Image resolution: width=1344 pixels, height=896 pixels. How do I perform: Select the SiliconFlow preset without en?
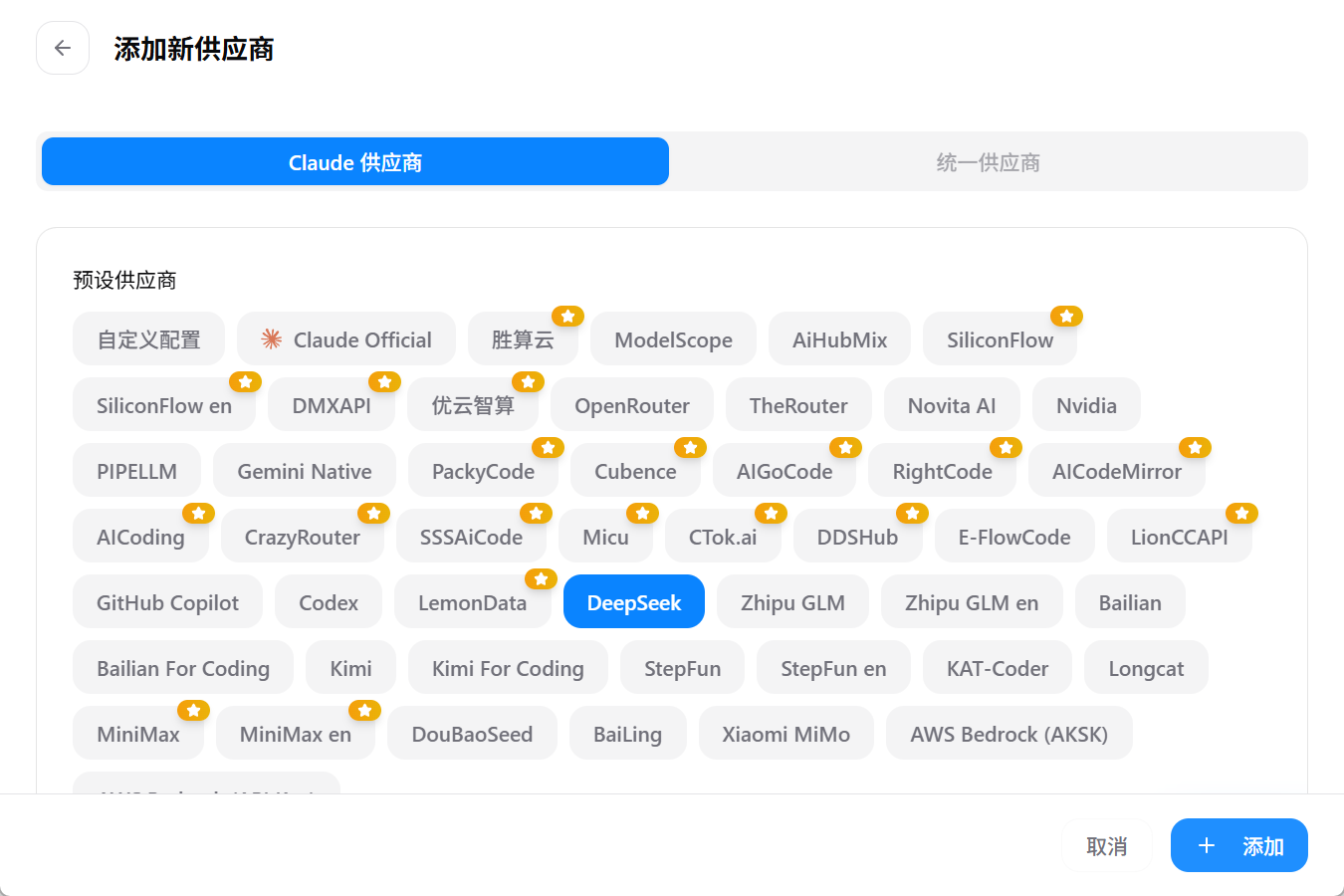click(1000, 339)
